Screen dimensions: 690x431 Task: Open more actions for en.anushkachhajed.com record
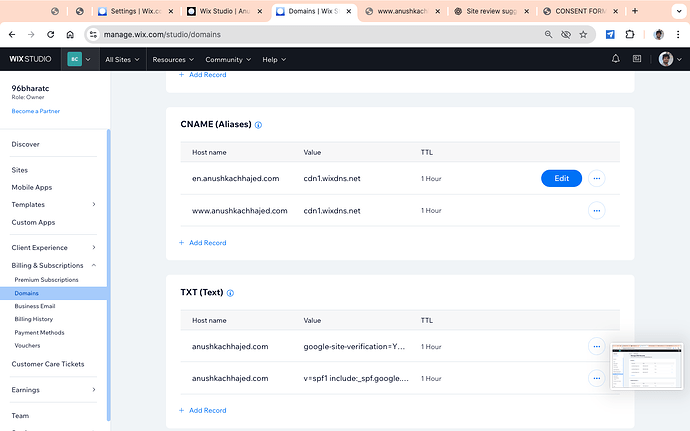coord(597,178)
